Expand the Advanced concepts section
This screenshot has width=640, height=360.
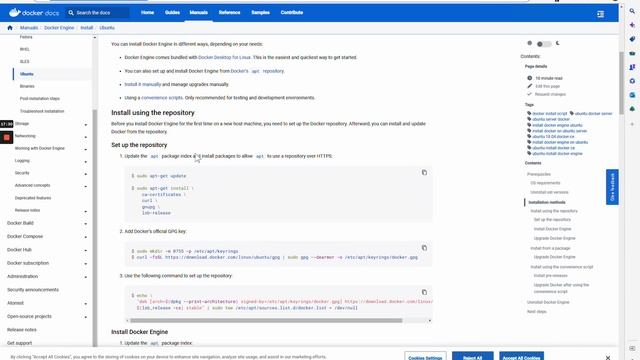pos(86,187)
